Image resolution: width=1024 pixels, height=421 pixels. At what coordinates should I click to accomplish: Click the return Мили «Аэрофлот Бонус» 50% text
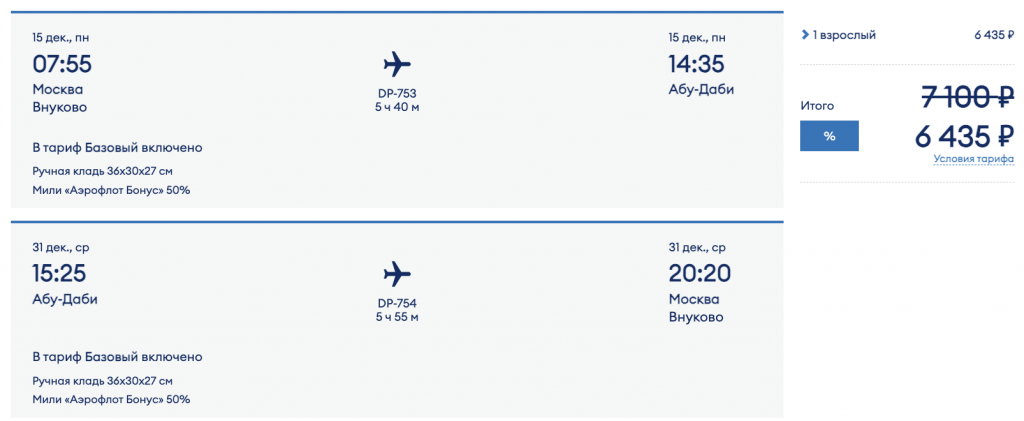click(111, 399)
